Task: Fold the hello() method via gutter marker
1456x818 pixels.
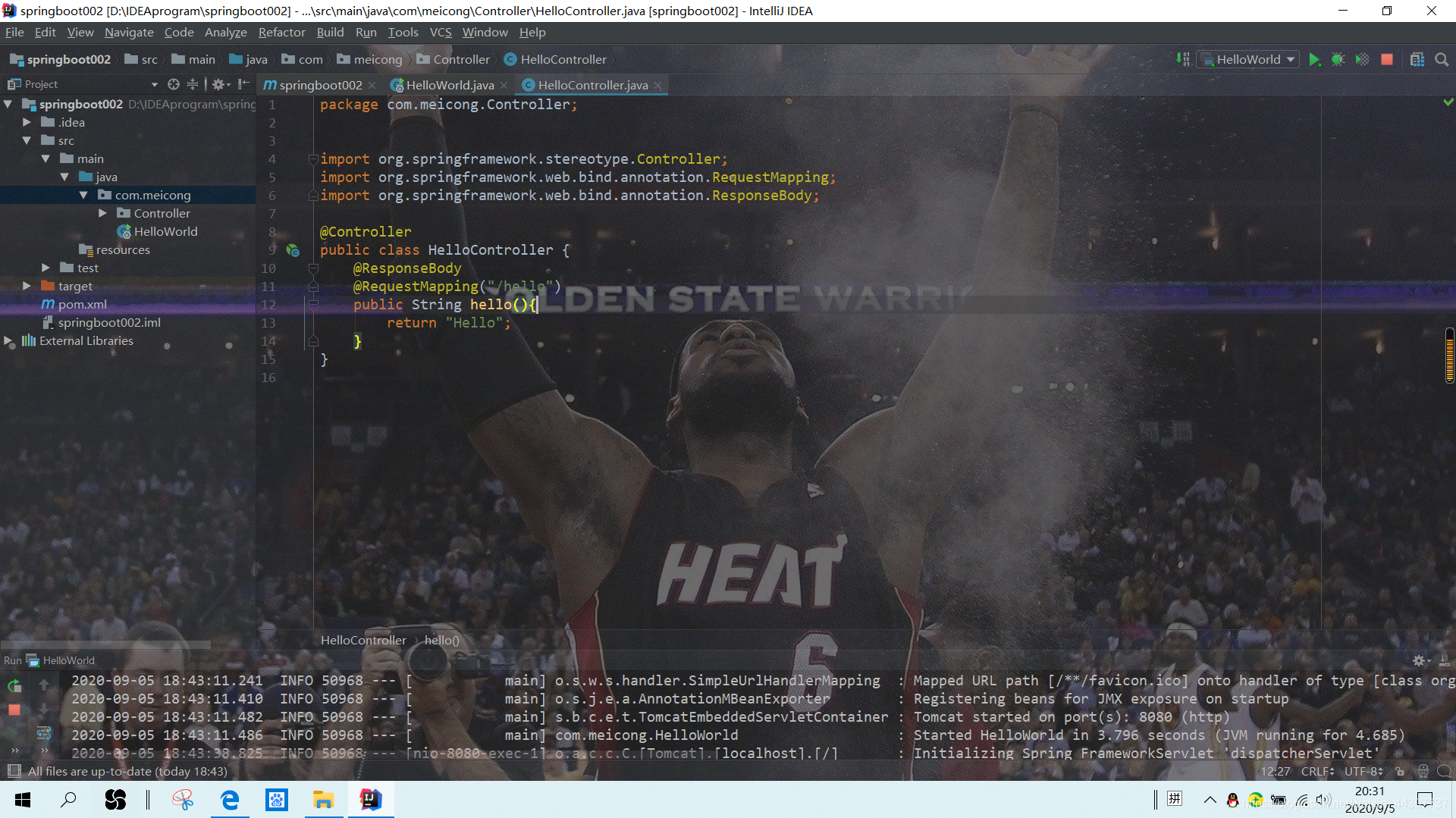Action: point(312,305)
